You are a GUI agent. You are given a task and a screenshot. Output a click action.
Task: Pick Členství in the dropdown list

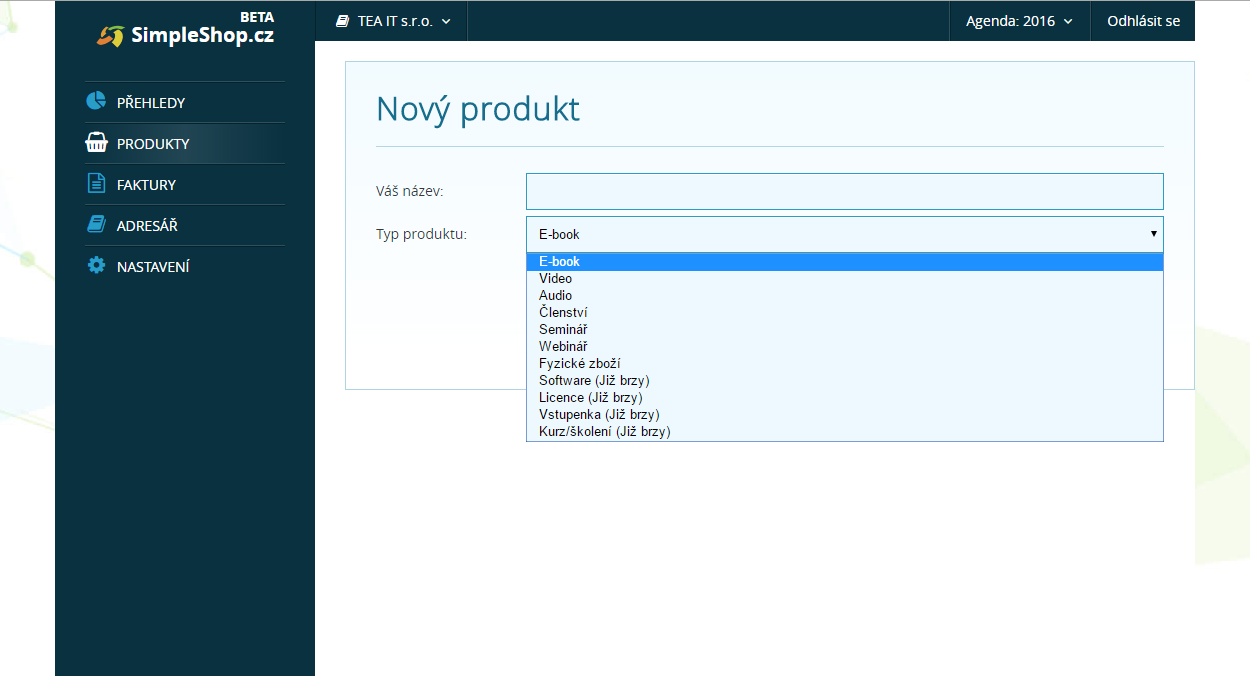[x=845, y=312]
